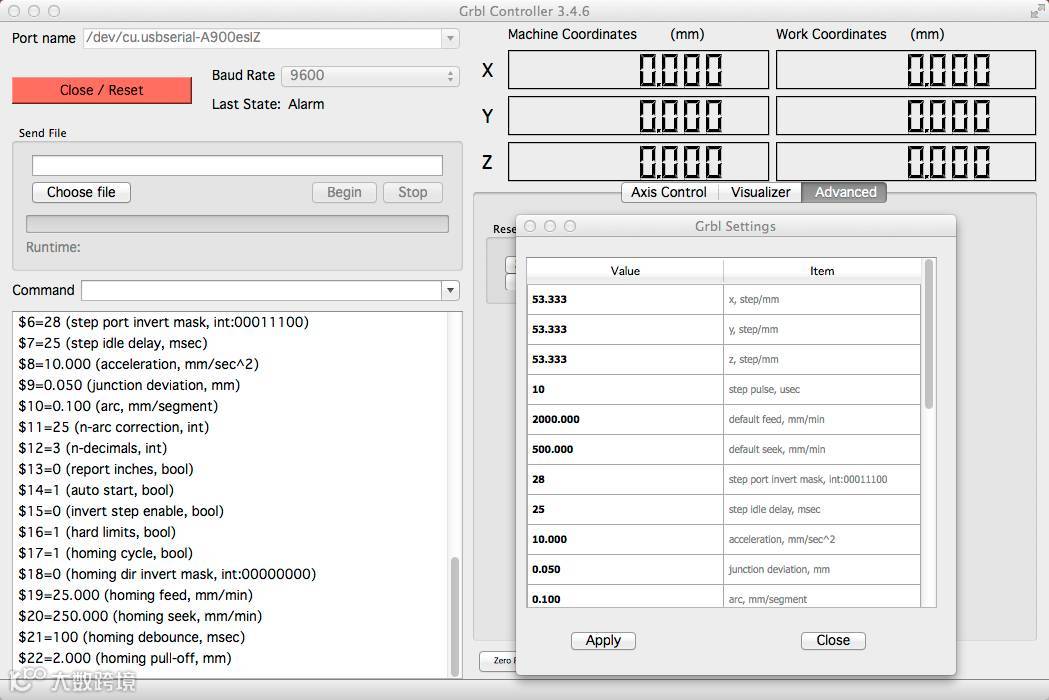Select the Advanced tab
1049x700 pixels.
845,193
